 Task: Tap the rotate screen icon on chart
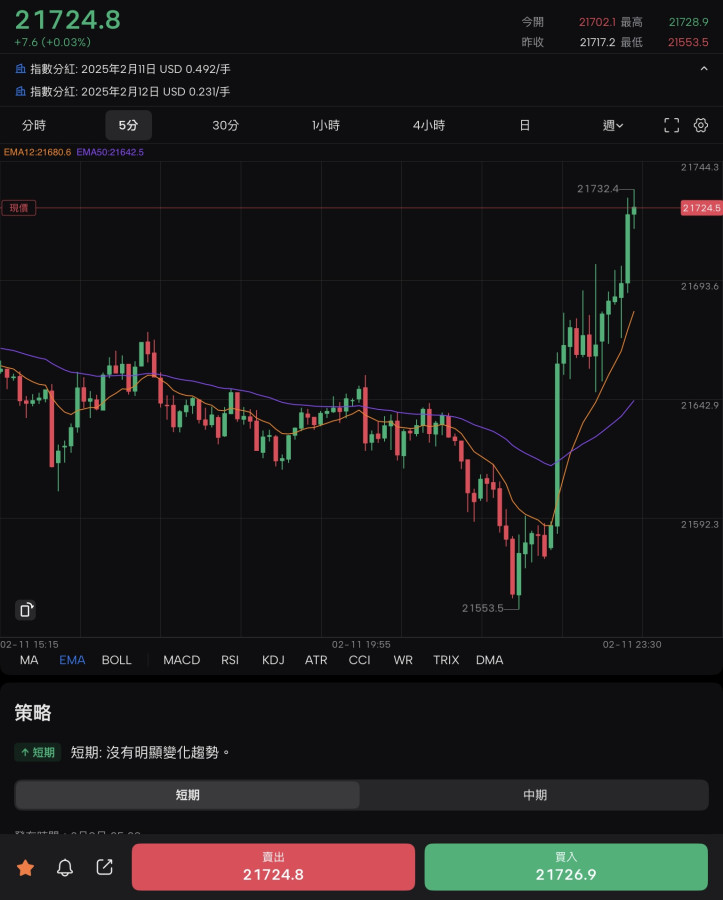tap(26, 610)
